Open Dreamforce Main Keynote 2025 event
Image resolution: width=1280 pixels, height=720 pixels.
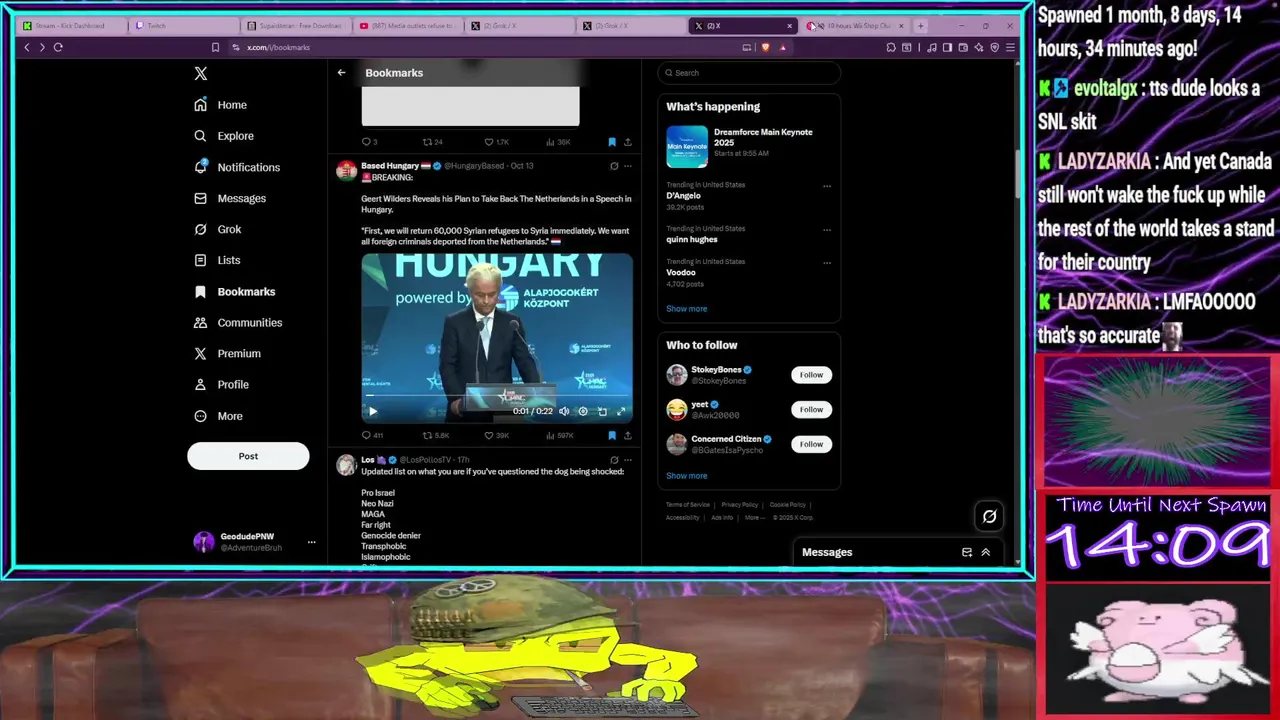point(749,146)
